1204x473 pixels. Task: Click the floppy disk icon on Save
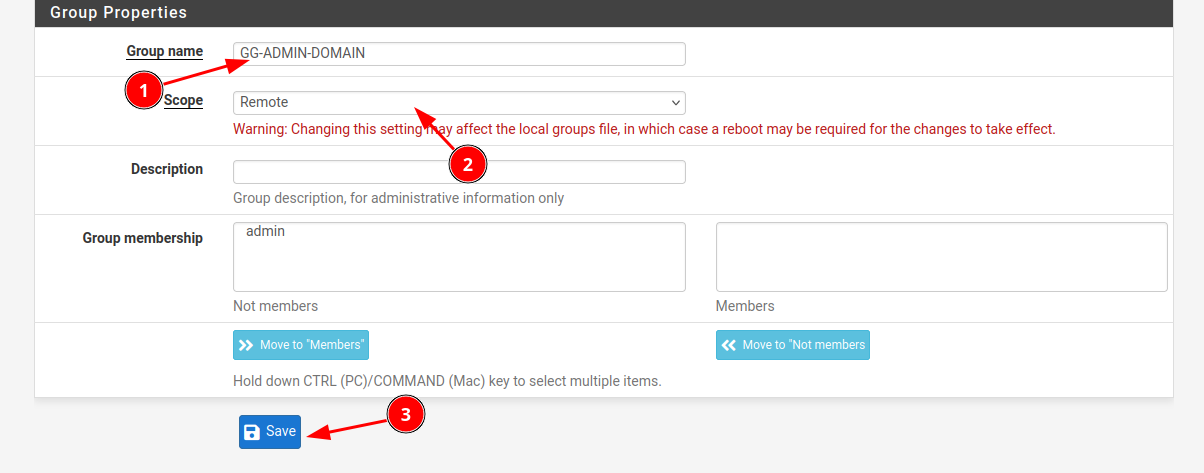tap(252, 432)
